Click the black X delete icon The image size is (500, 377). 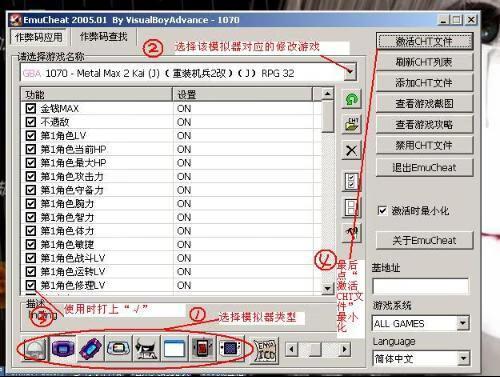(x=351, y=150)
